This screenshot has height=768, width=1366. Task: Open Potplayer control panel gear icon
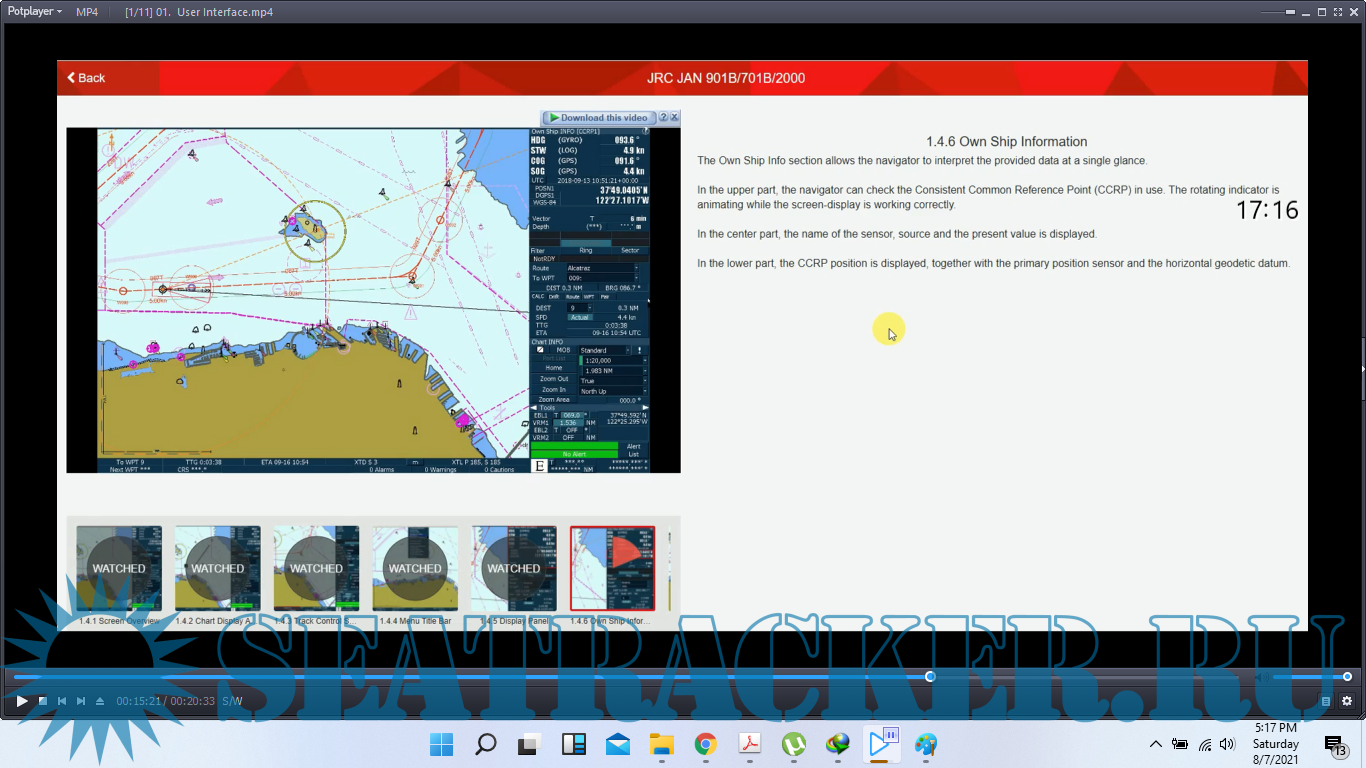1346,701
